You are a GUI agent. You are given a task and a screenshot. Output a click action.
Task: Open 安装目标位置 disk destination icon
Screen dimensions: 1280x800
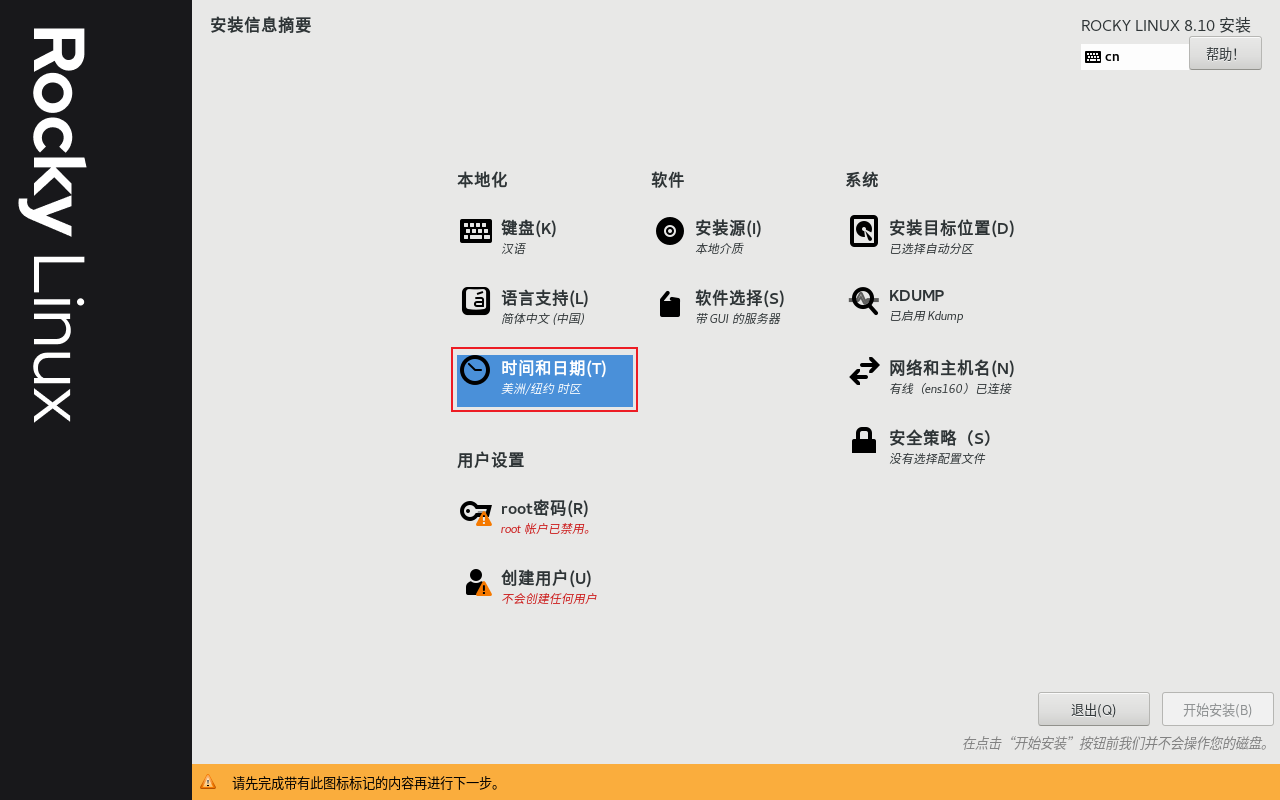(863, 231)
